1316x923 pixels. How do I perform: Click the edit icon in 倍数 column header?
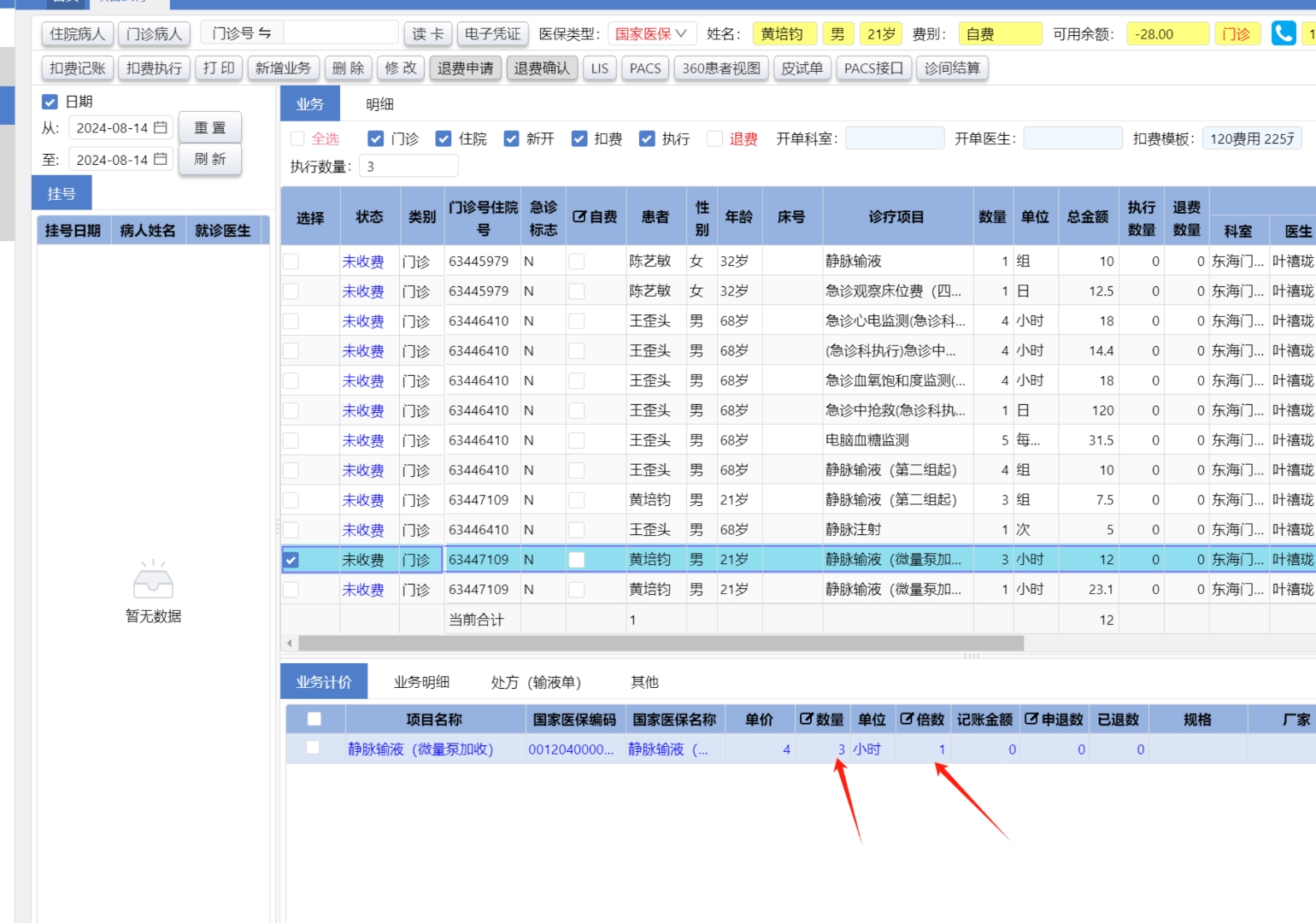click(907, 720)
